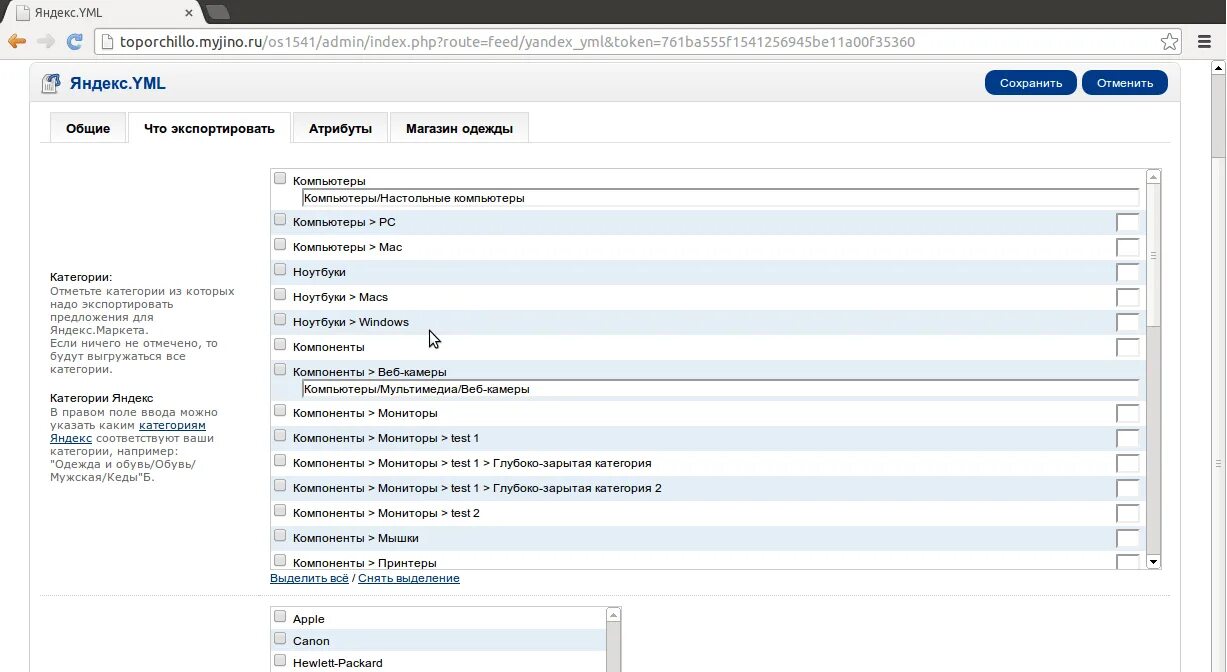This screenshot has width=1227, height=672.
Task: Check the Компьютеры > PC category
Action: tap(280, 220)
